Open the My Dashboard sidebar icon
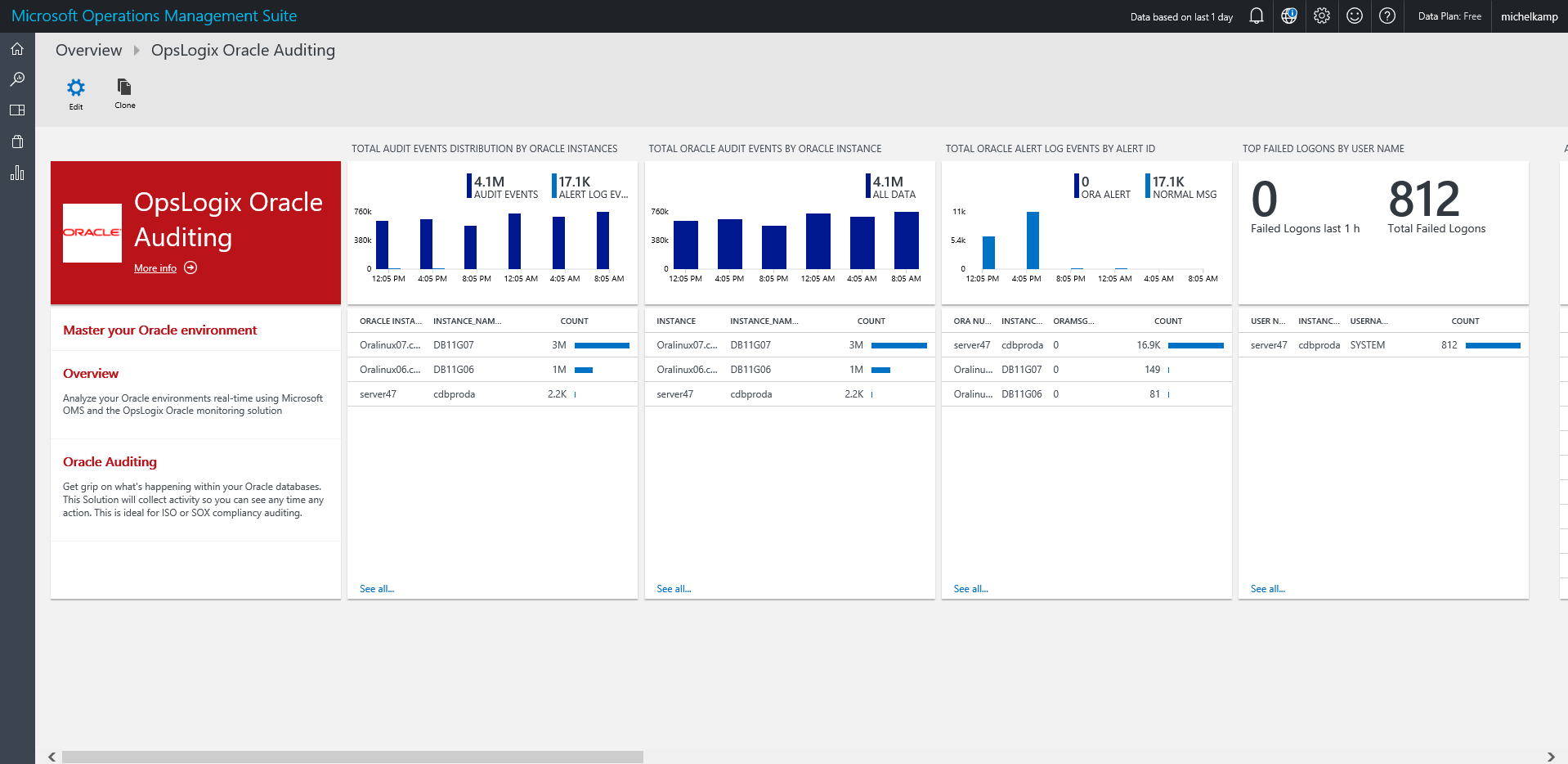 (x=17, y=110)
